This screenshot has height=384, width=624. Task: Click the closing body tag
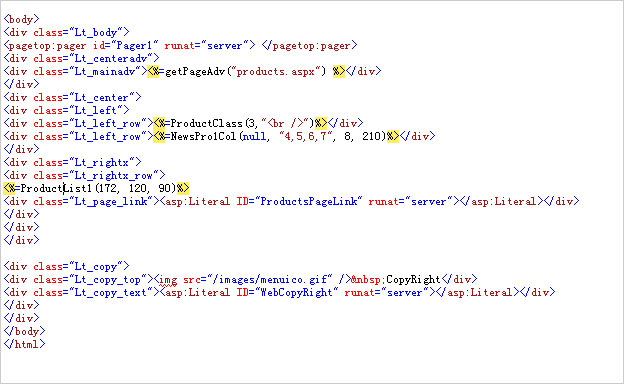tap(24, 331)
